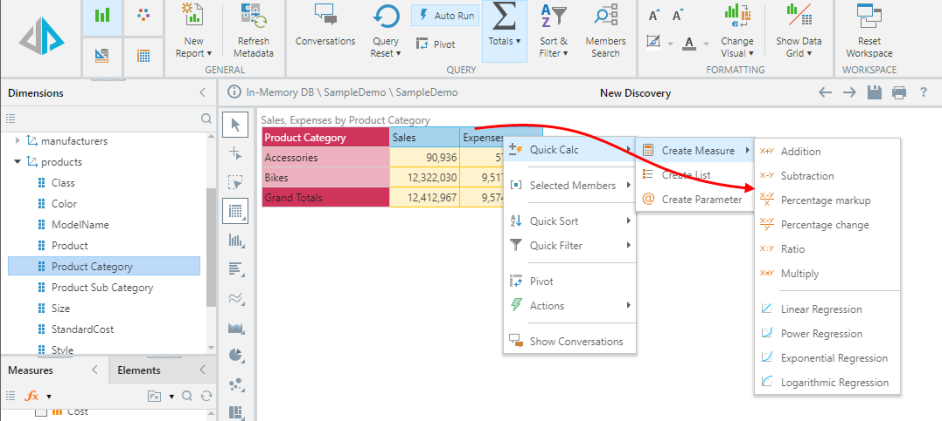Select the pie chart visual icon
The image size is (942, 421).
point(235,355)
